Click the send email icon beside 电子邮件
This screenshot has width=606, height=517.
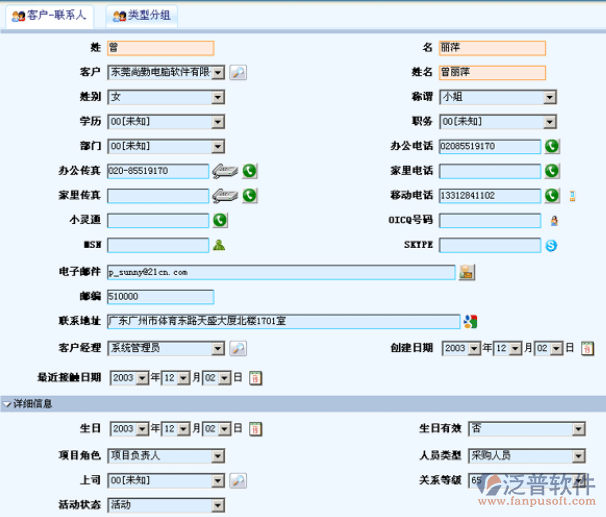click(x=467, y=271)
